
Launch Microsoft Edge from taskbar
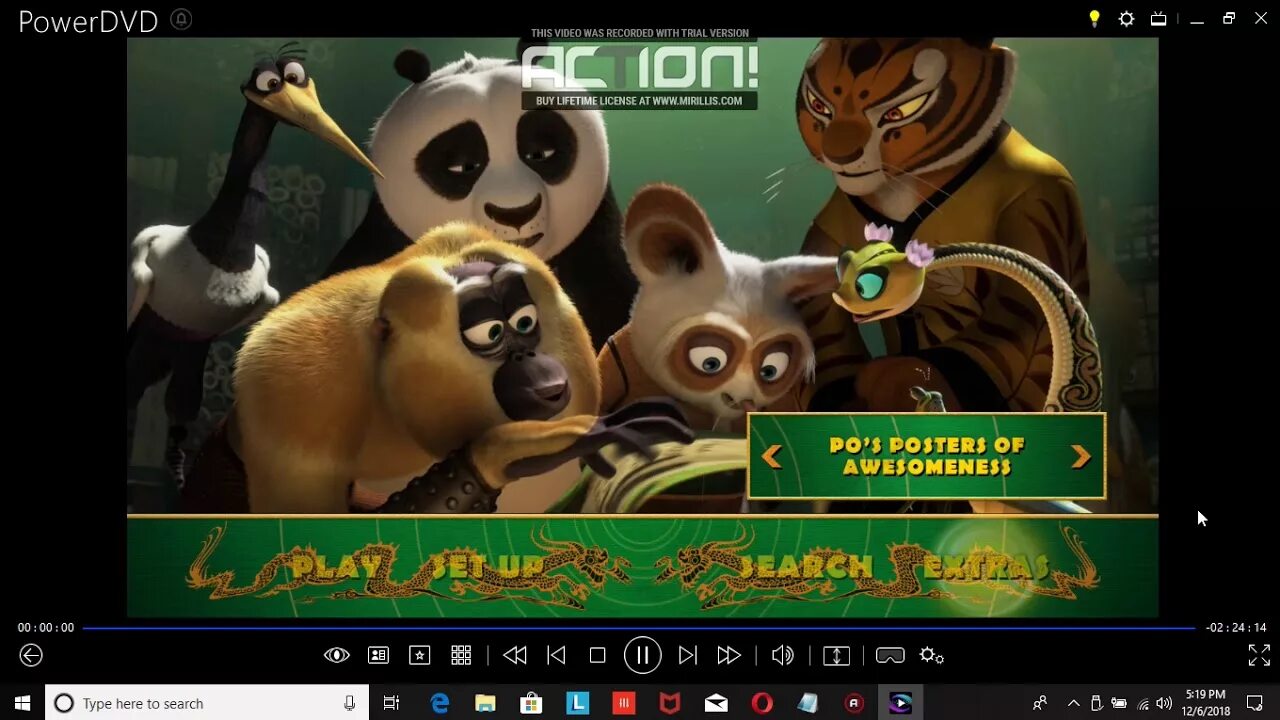coord(440,703)
